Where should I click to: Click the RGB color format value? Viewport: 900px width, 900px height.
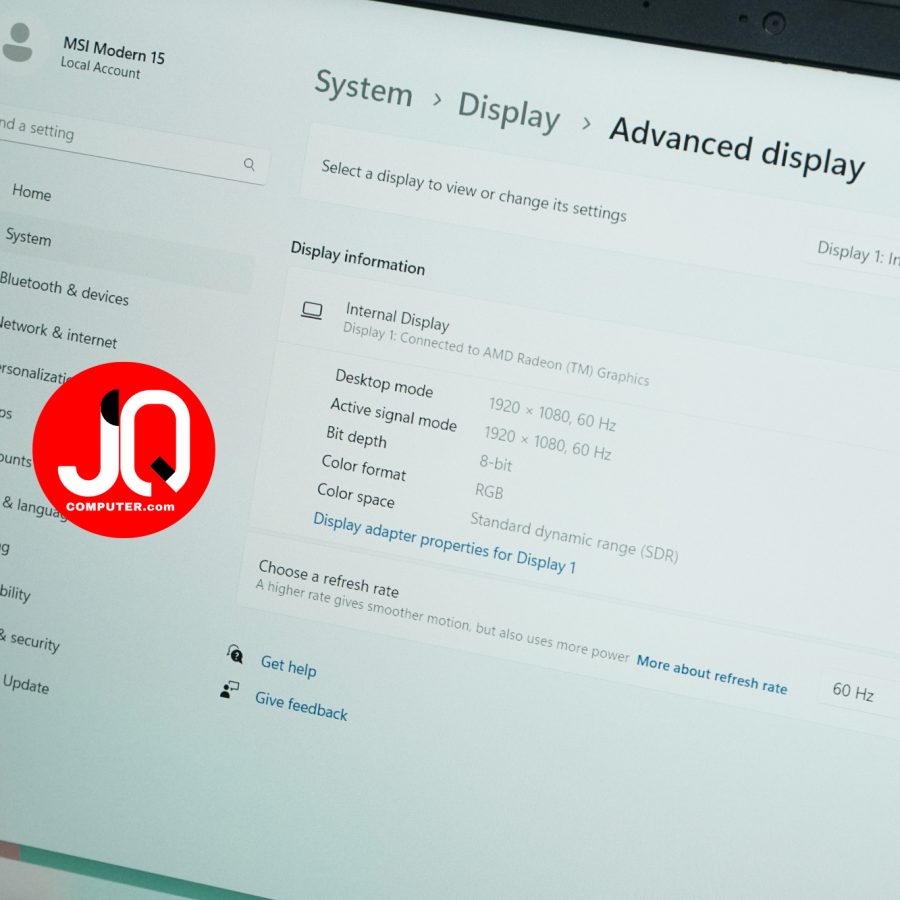(489, 491)
